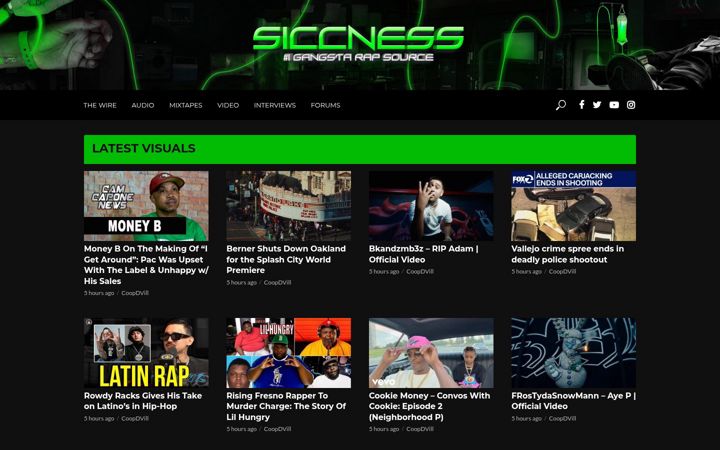Open the Lil Hungry collage thumbnail
Image resolution: width=720 pixels, height=450 pixels.
tap(288, 353)
